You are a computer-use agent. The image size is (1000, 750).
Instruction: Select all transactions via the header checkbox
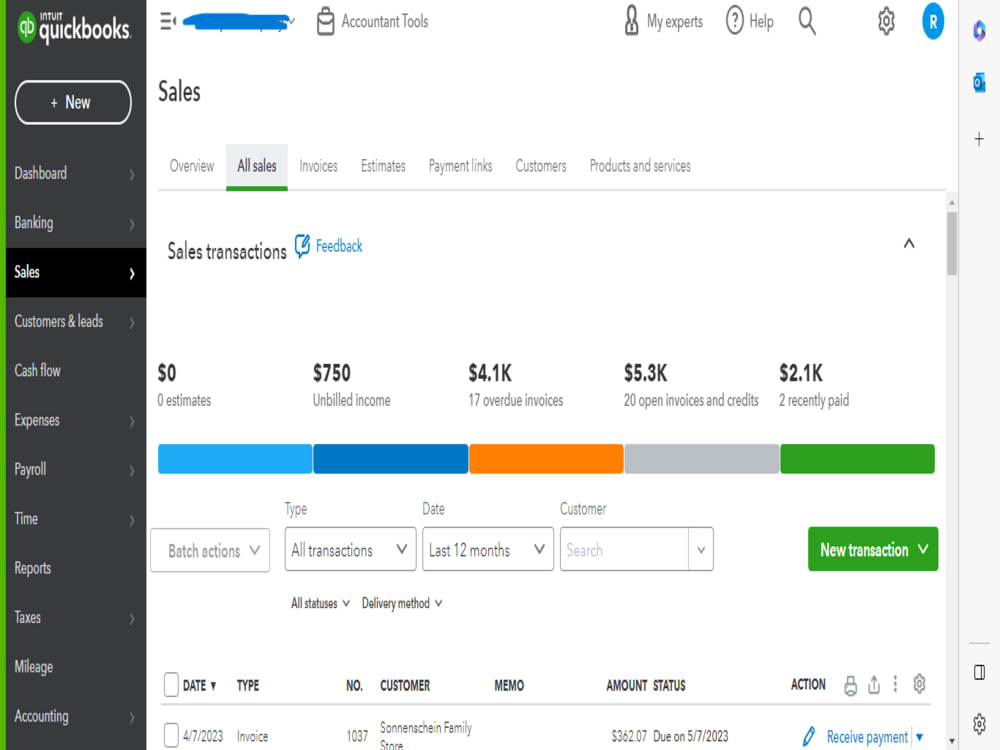click(x=170, y=685)
